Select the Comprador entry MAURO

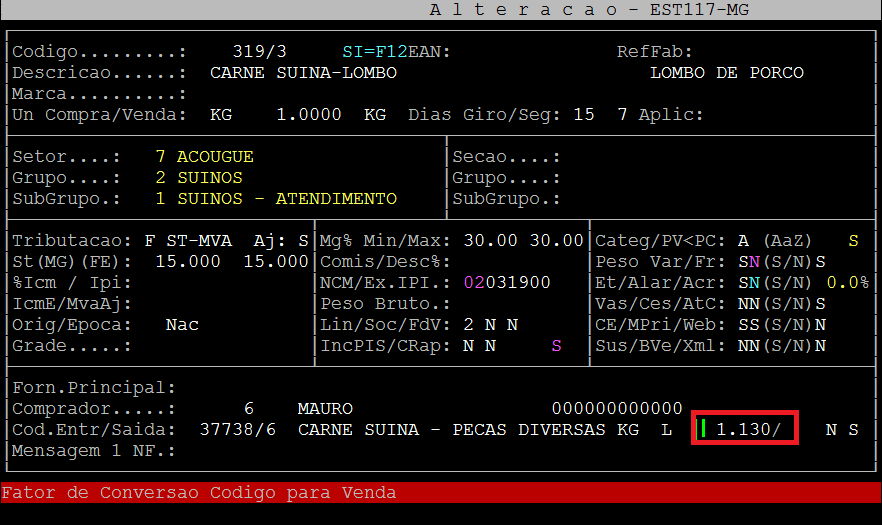point(325,409)
